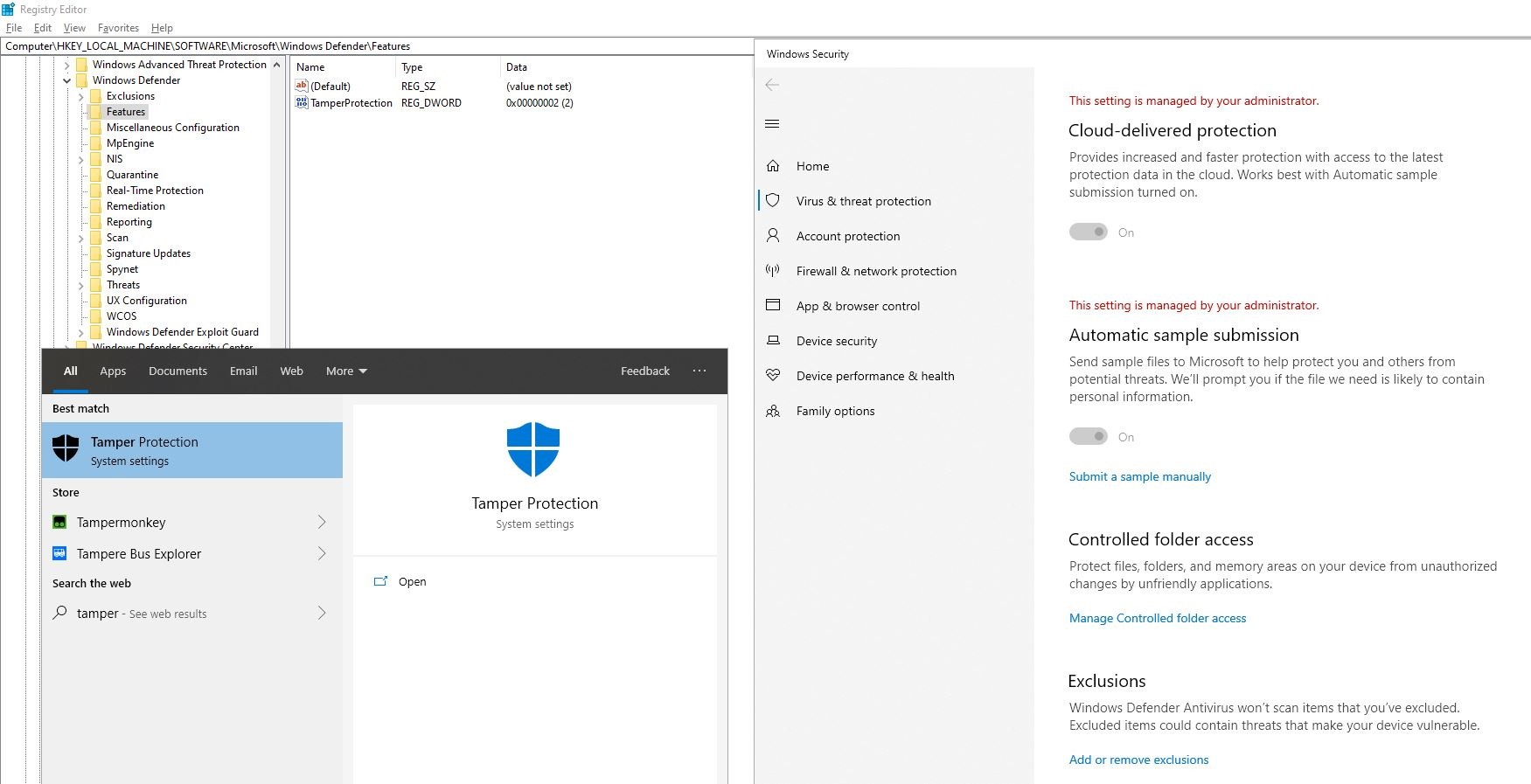
Task: Select the Device security laptop icon
Action: point(773,341)
